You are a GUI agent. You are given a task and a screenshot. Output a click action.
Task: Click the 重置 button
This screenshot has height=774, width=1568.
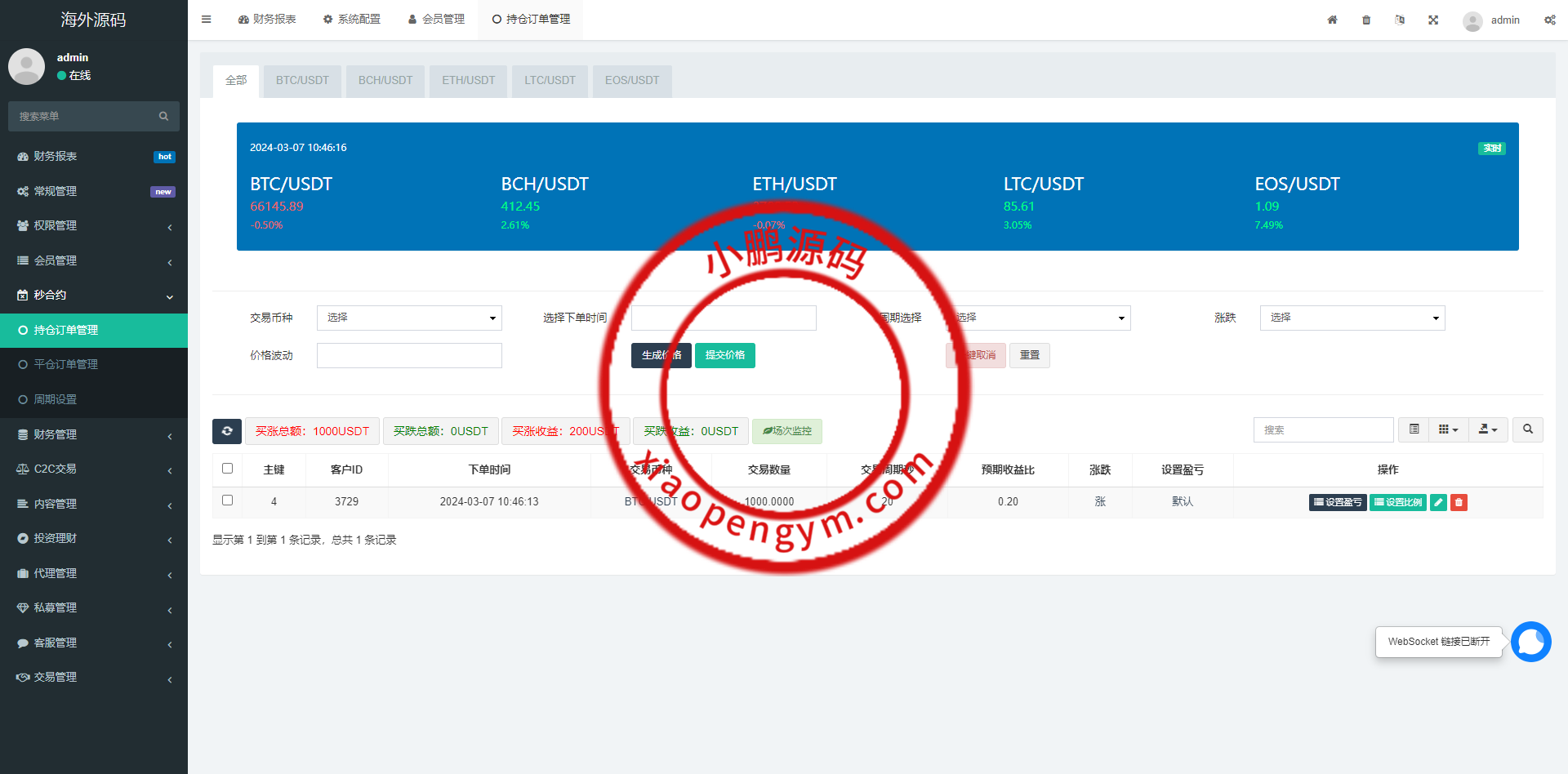(1029, 355)
